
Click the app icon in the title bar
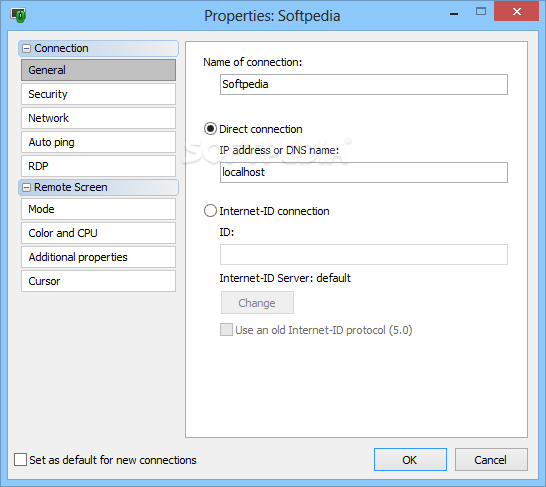coord(18,15)
